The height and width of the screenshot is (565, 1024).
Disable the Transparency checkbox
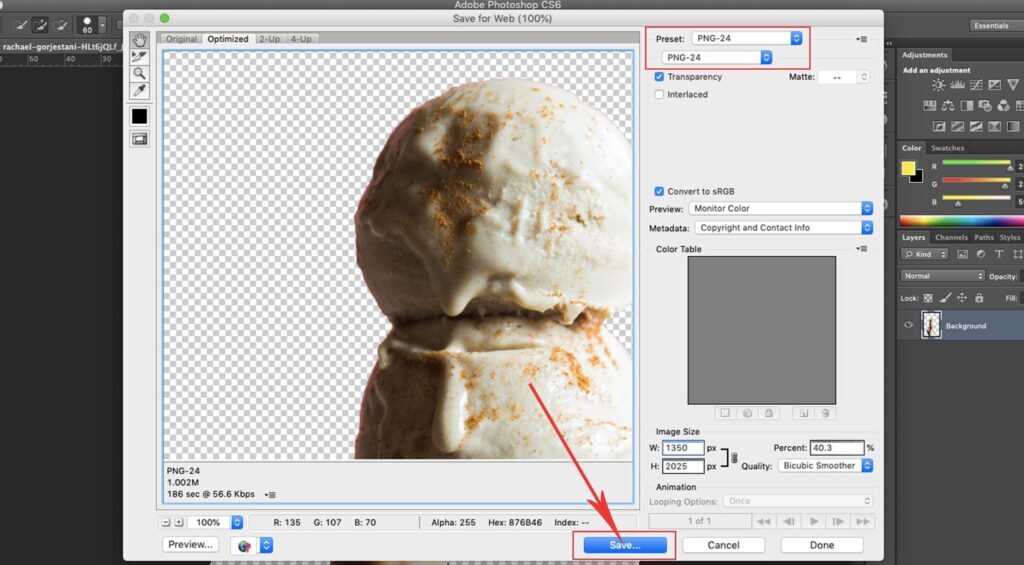pyautogui.click(x=660, y=77)
